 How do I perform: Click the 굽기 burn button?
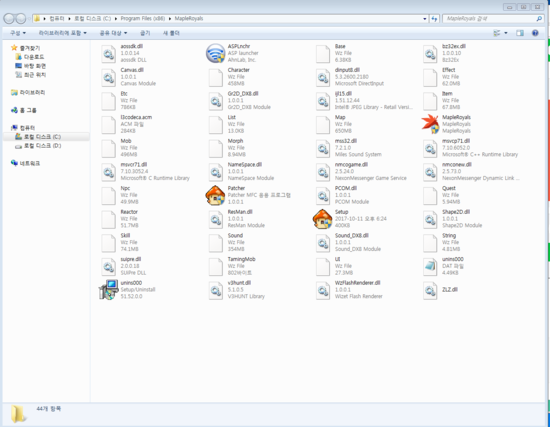[x=145, y=33]
